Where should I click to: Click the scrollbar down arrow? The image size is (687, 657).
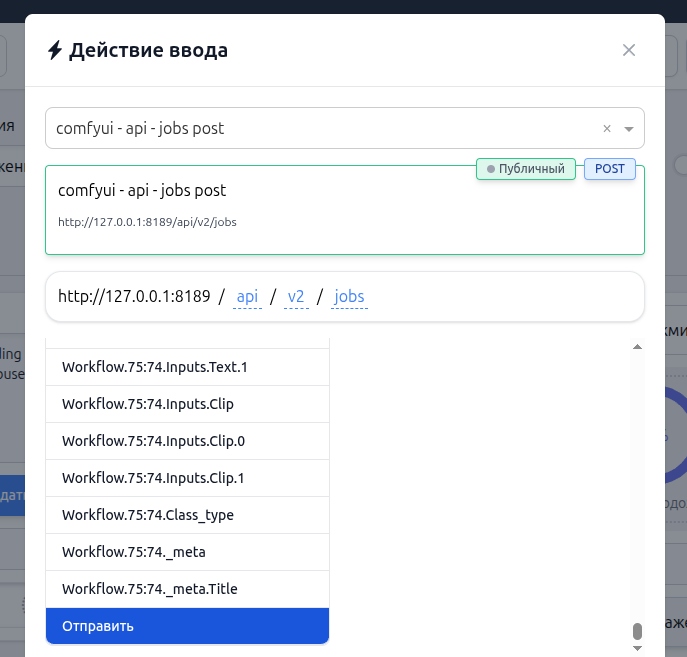point(637,648)
